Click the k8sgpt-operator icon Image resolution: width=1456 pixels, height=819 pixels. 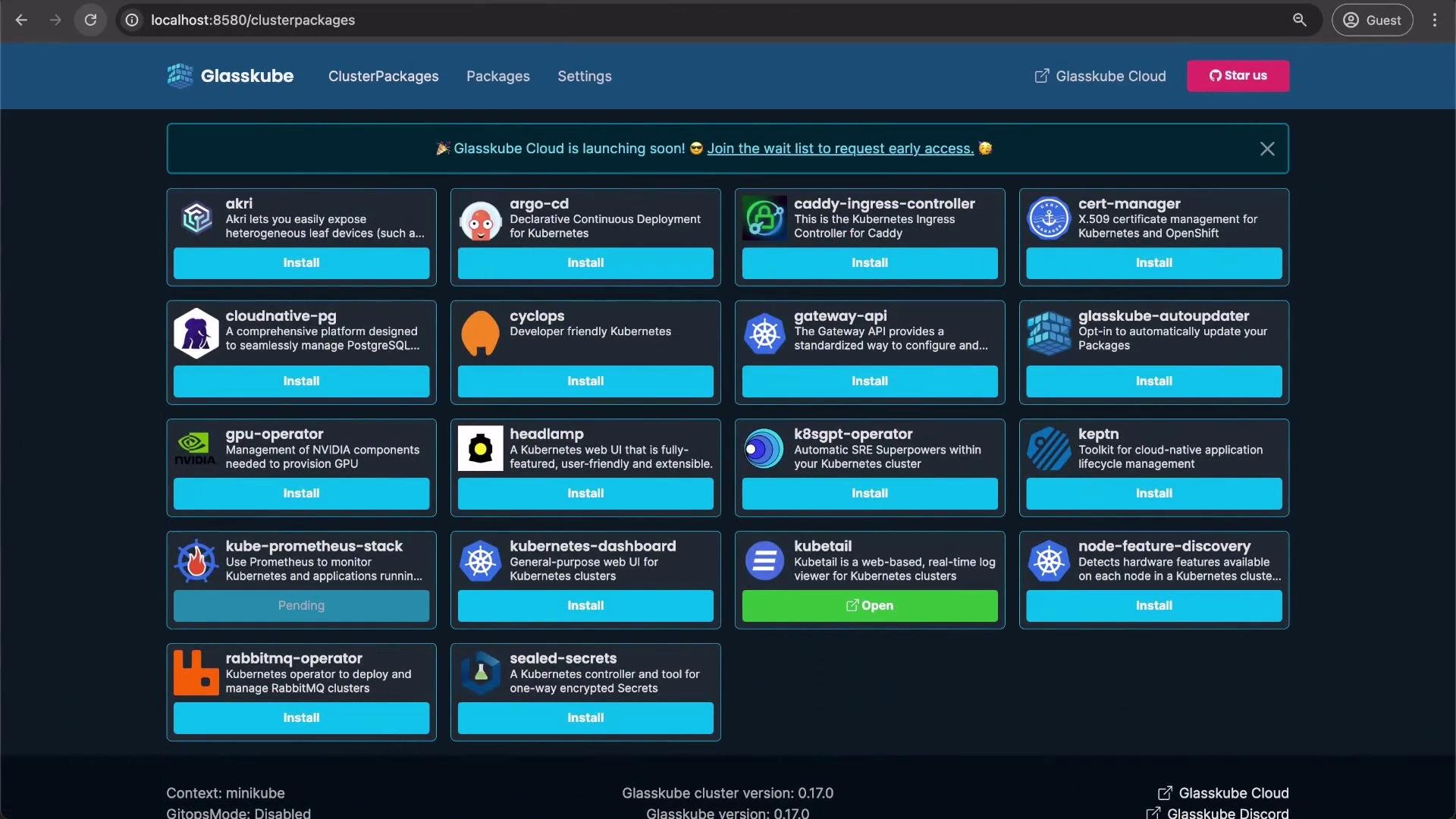764,449
